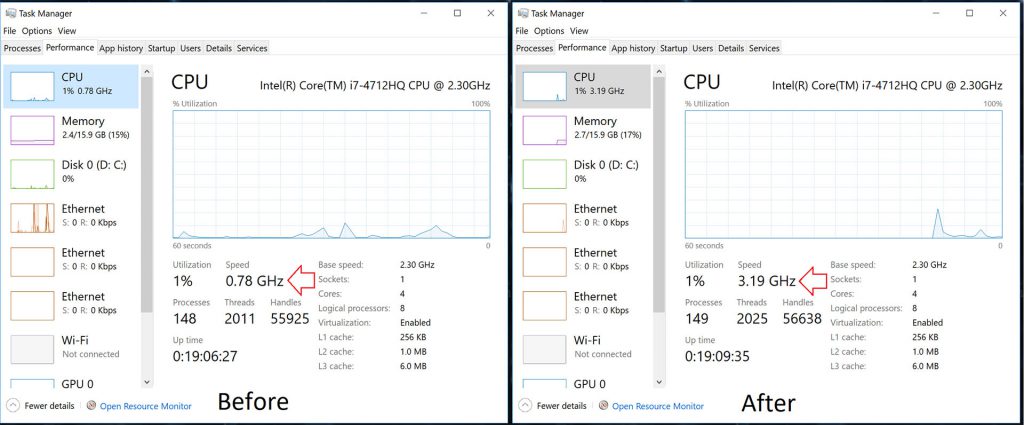Click first Ethernet graph in left sidebar
Viewport: 1024px width, 425px height.
(32, 218)
